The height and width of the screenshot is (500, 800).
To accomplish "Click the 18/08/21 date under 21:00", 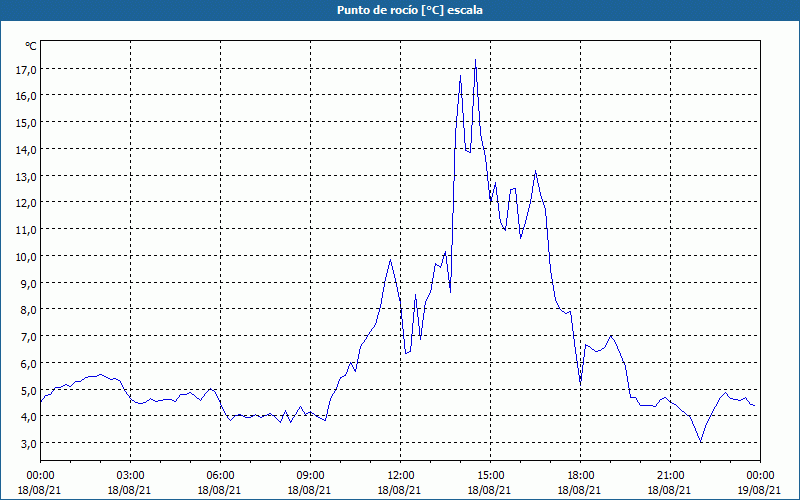I will pyautogui.click(x=669, y=490).
